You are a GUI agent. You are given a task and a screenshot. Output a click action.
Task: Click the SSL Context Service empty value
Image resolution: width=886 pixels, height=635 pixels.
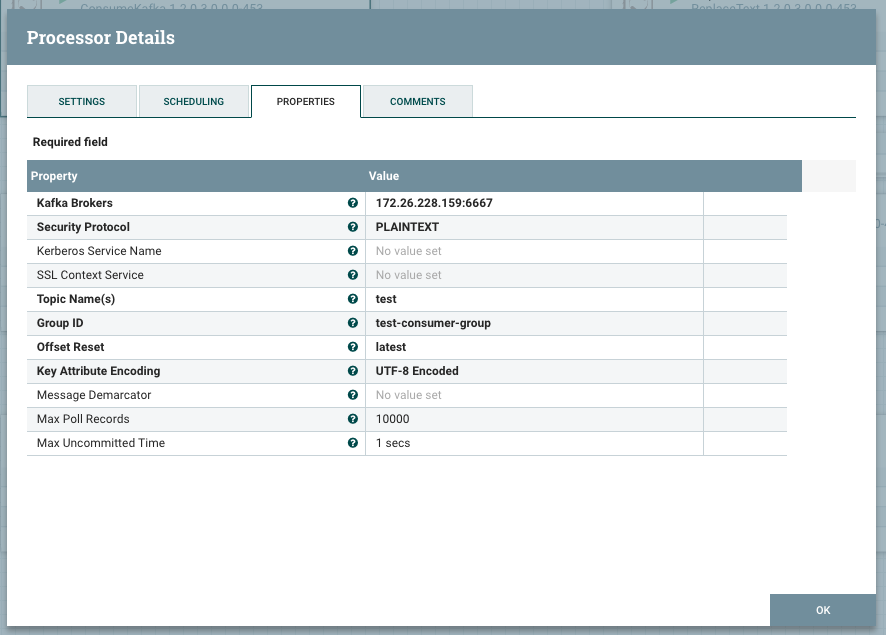(x=409, y=275)
